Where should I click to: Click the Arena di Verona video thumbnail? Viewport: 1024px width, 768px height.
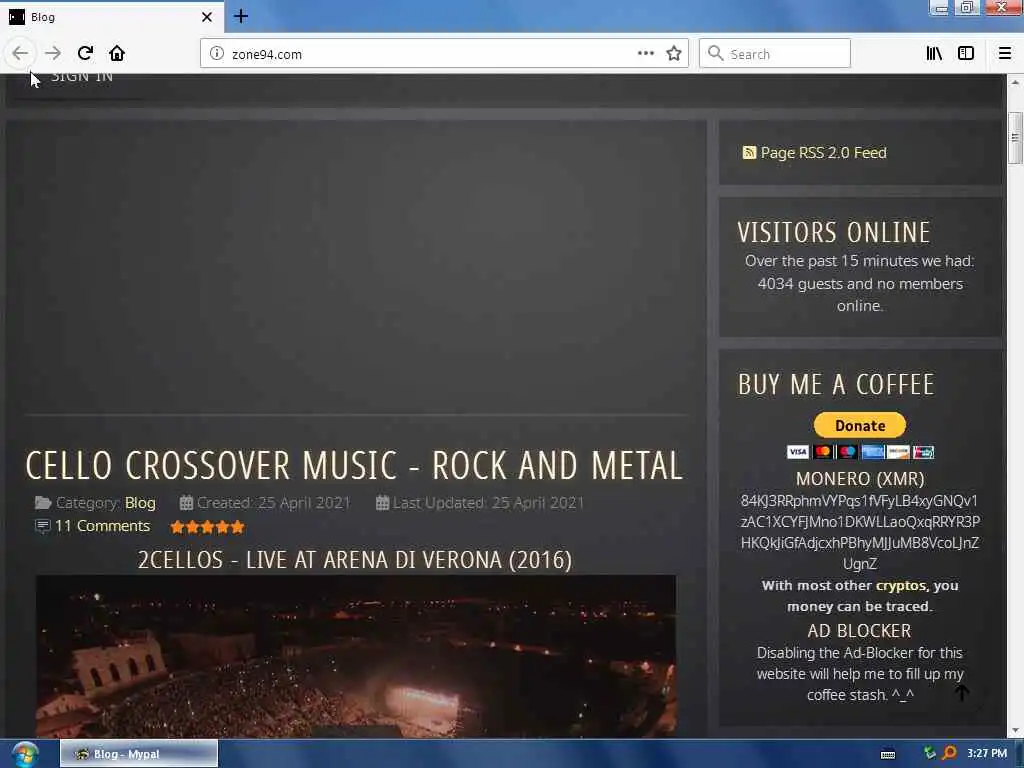click(356, 656)
